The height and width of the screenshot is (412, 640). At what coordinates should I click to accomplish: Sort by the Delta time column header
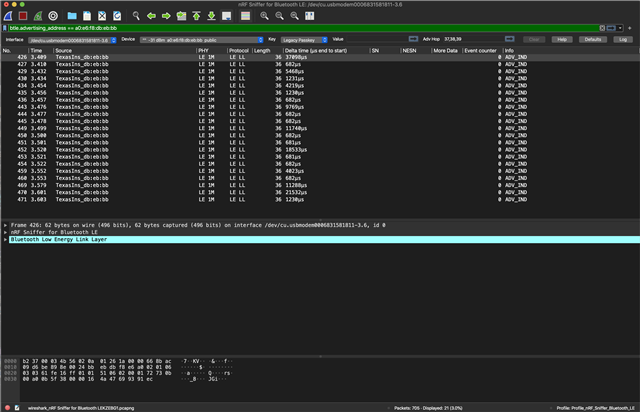coord(326,51)
